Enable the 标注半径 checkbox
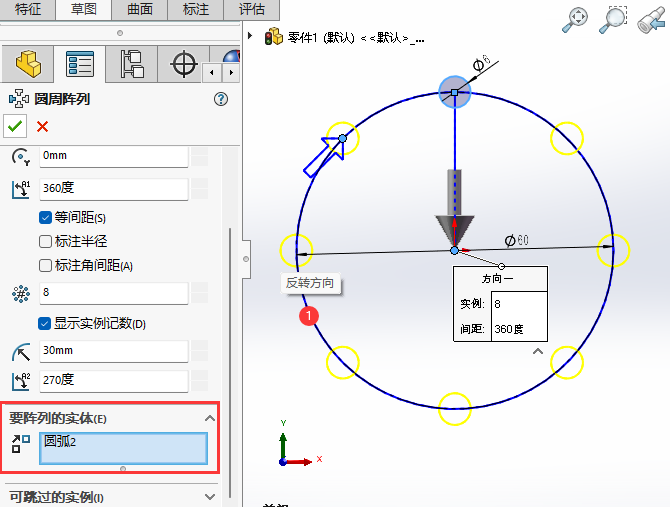670x507 pixels. tap(45, 241)
